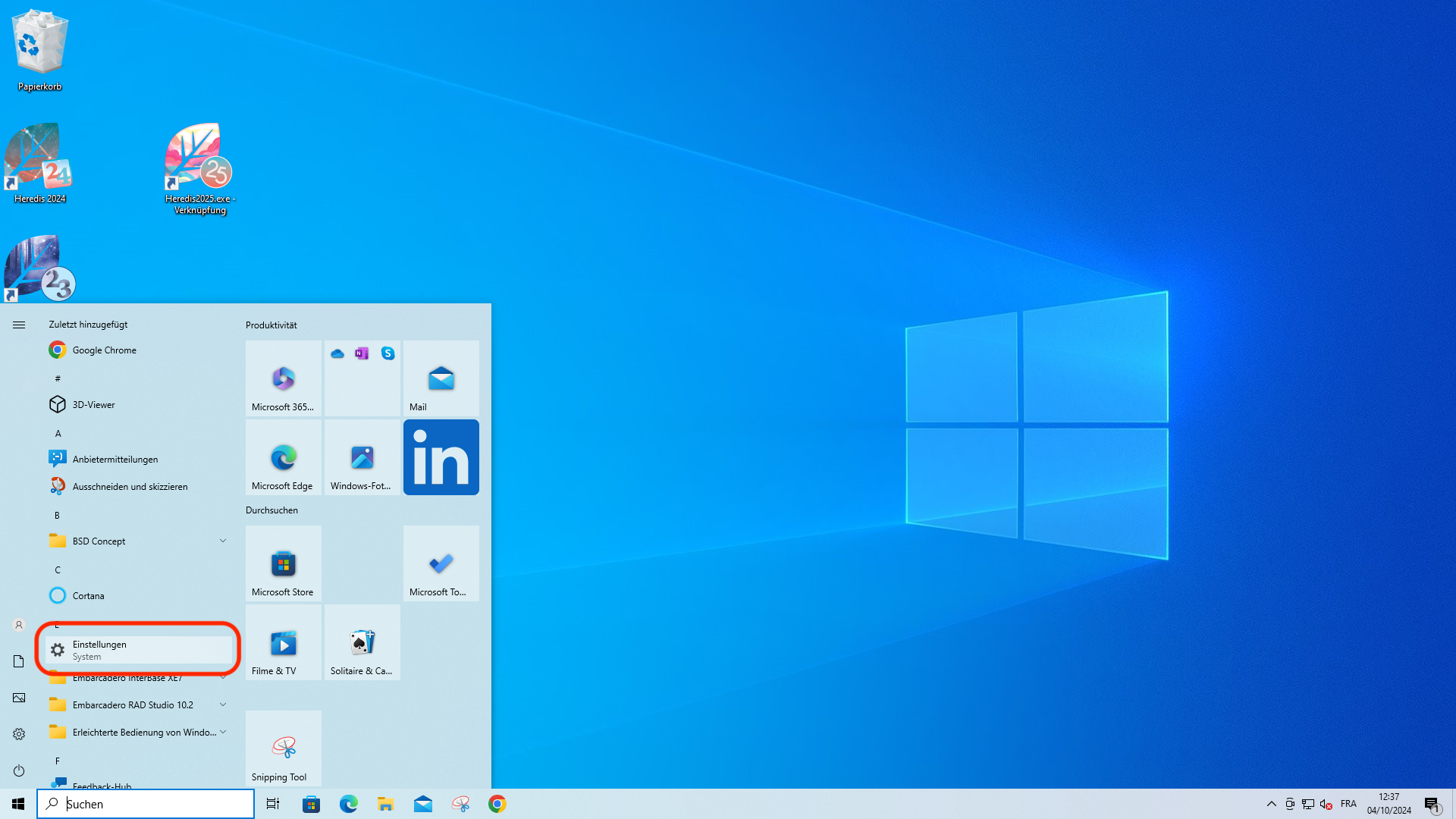This screenshot has height=819, width=1456.
Task: Launch Solitaire & Casual Games
Action: tap(362, 642)
